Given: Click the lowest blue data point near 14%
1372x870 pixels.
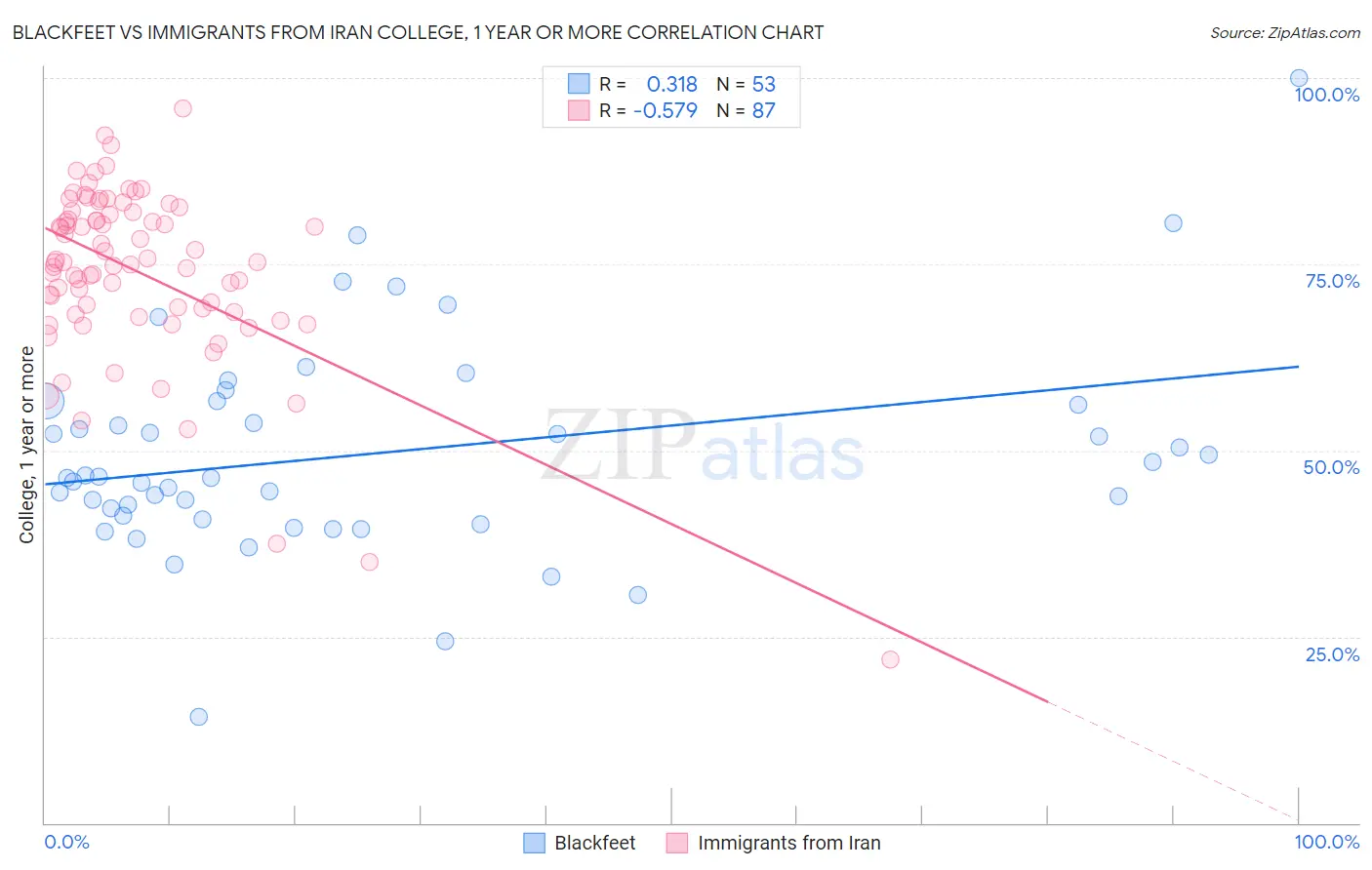Looking at the screenshot, I should (198, 717).
